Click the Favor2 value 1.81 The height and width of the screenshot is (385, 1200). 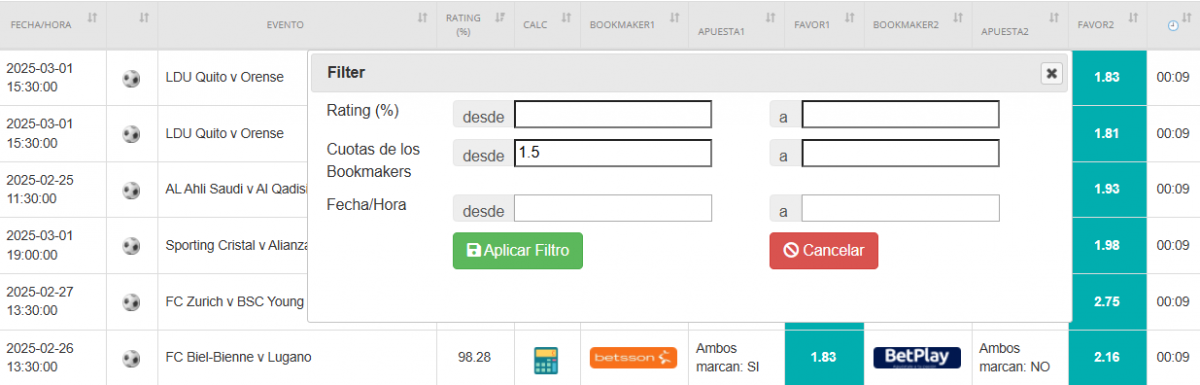(x=1107, y=133)
